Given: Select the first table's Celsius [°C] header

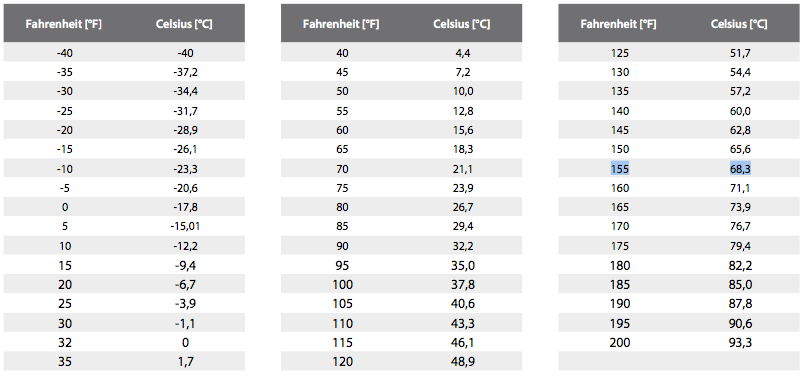Looking at the screenshot, I should (x=185, y=24).
